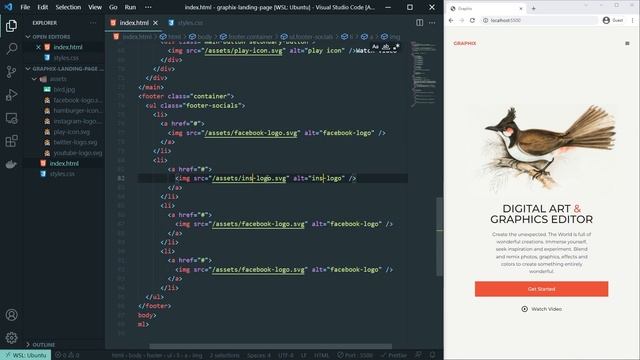
Task: Open the Source Control view
Action: click(11, 72)
